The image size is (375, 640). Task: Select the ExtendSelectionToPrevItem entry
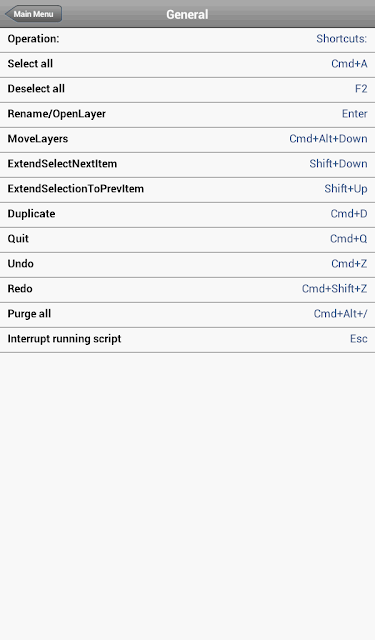[x=187, y=189]
